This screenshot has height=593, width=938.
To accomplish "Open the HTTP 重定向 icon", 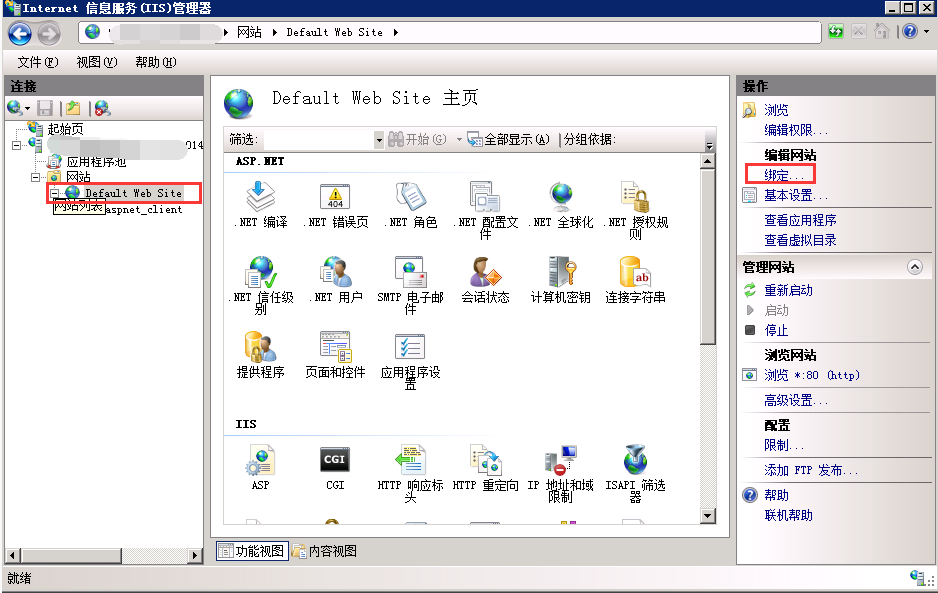I will pyautogui.click(x=485, y=461).
